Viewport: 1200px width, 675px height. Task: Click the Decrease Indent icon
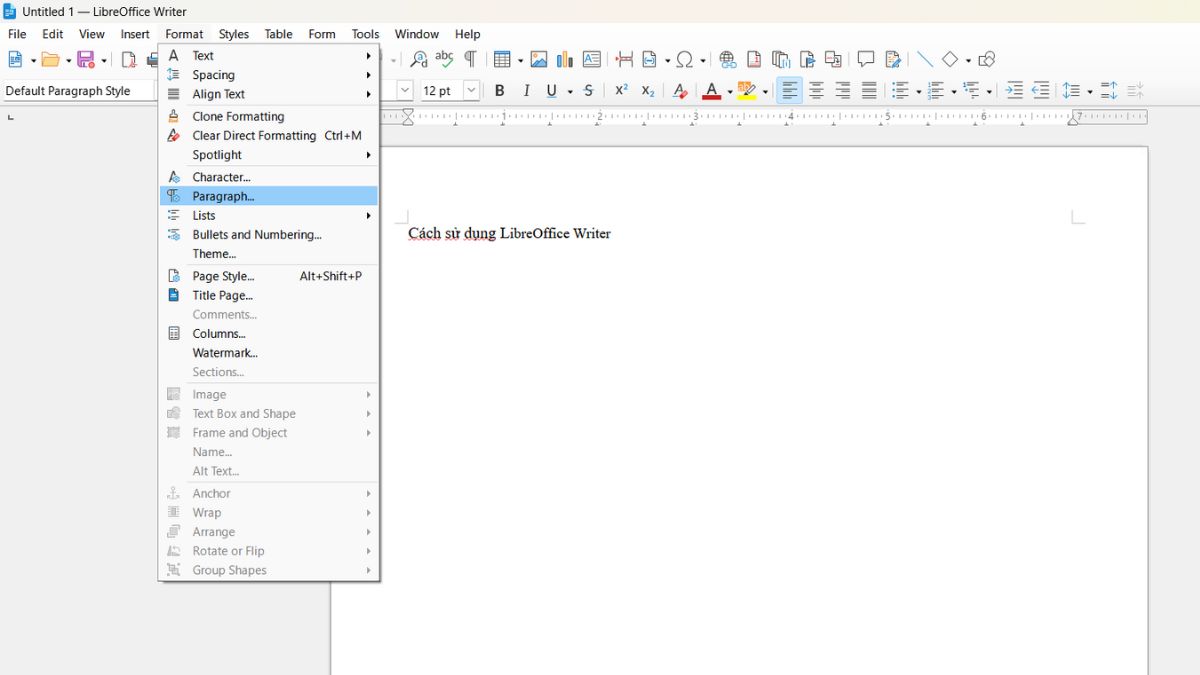pyautogui.click(x=1041, y=91)
